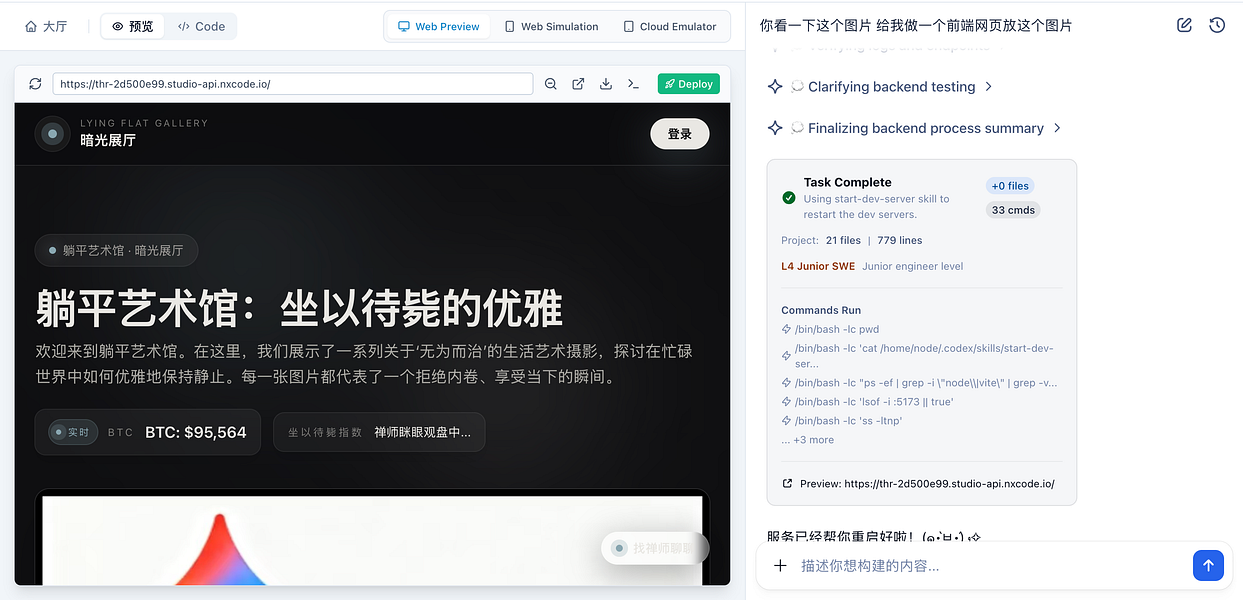
Task: Reload the preview with the refresh icon
Action: [x=35, y=84]
